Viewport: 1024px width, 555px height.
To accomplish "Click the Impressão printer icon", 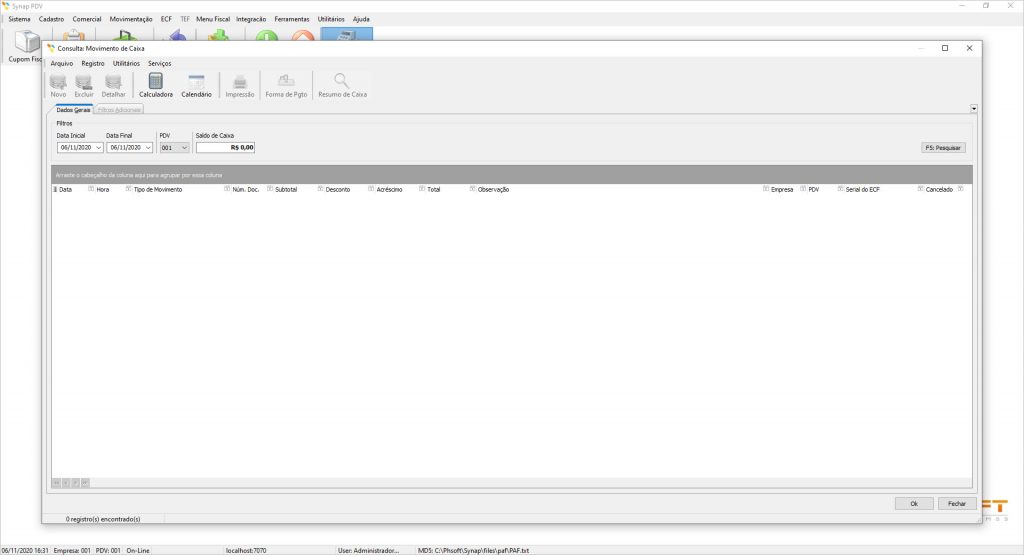I will click(x=240, y=84).
